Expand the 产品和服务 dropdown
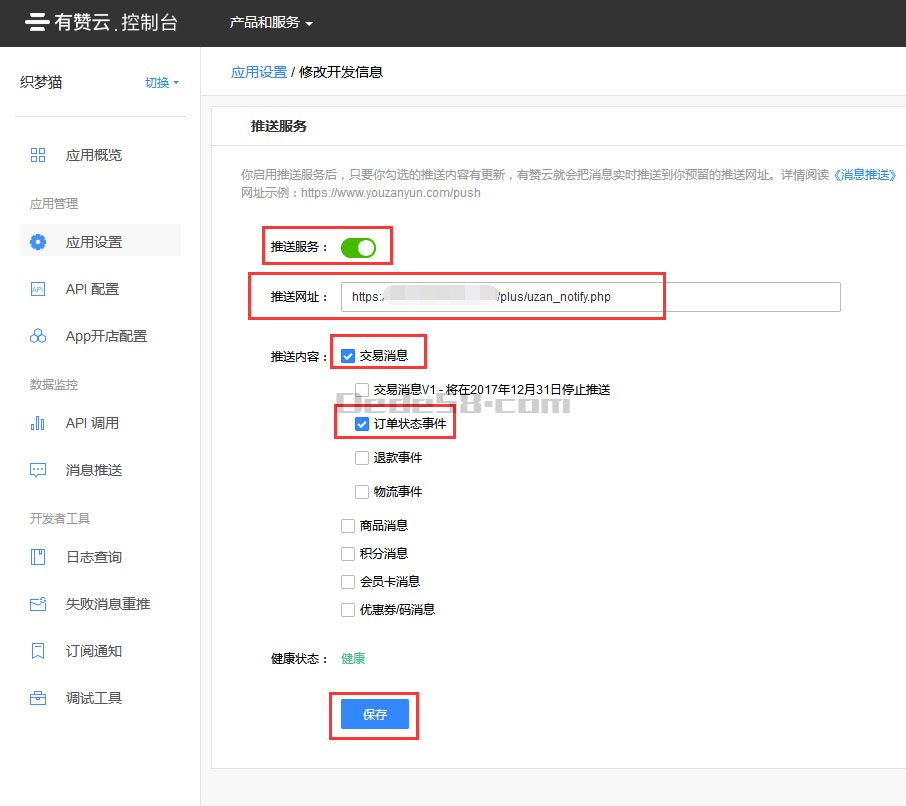The width and height of the screenshot is (906, 806). [271, 22]
